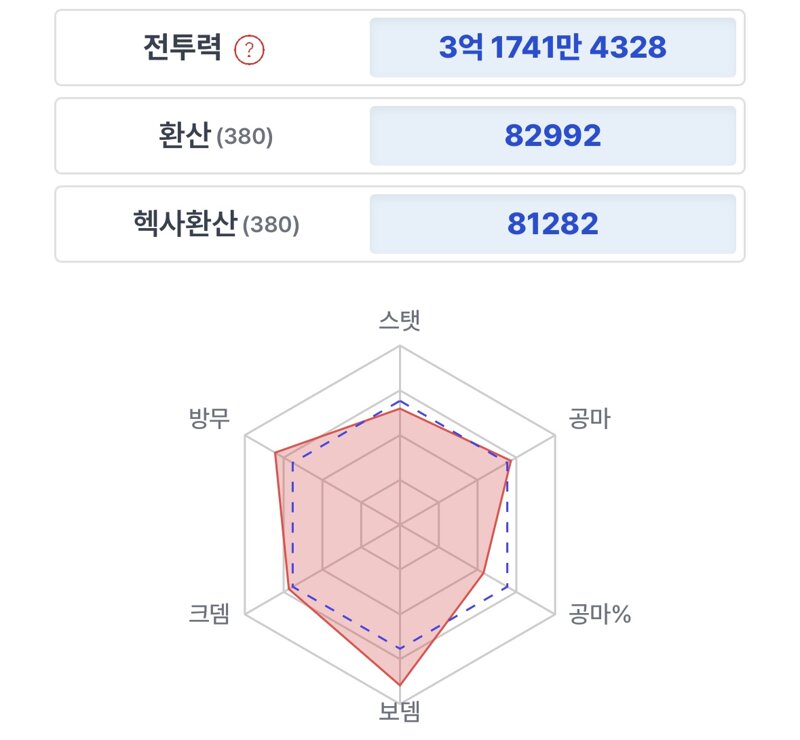Click the red polygon's 공마 vertex

tap(511, 461)
